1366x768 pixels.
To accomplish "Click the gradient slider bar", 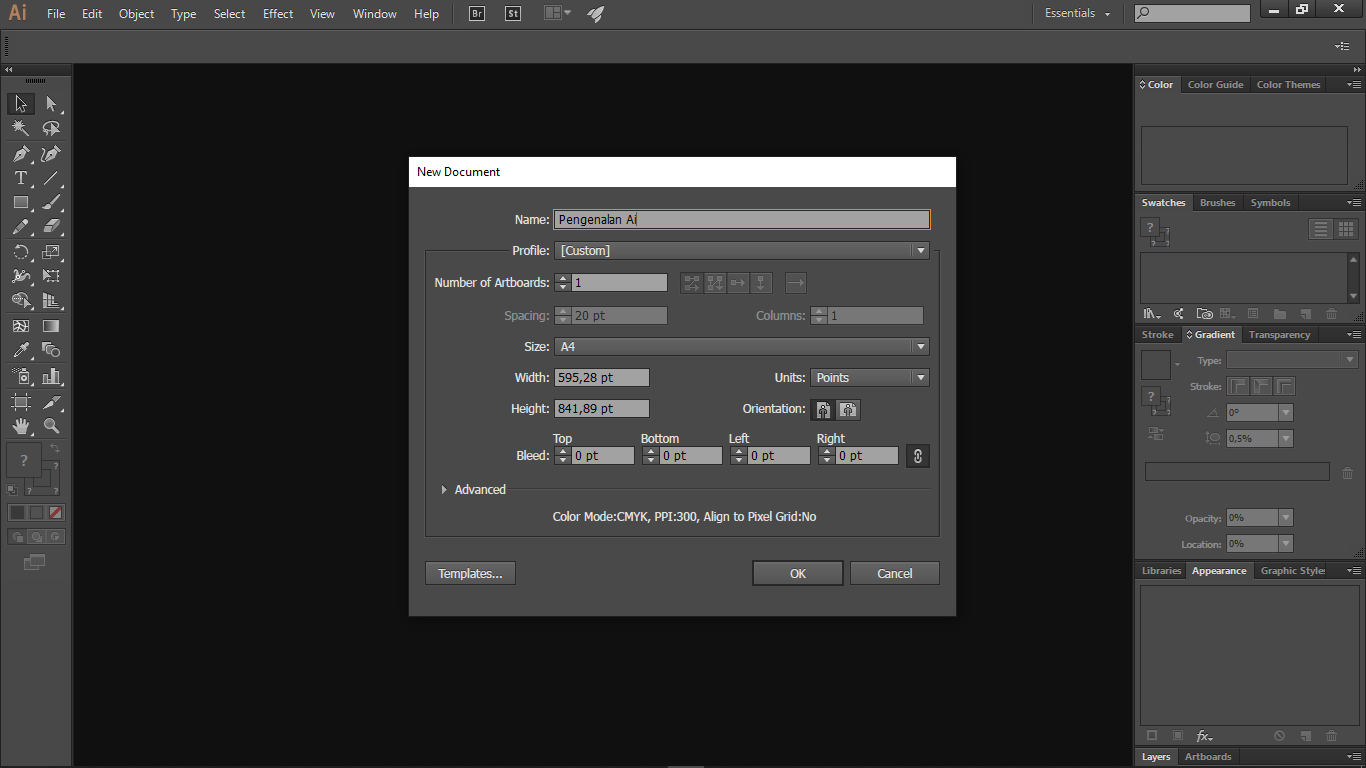I will pos(1237,472).
